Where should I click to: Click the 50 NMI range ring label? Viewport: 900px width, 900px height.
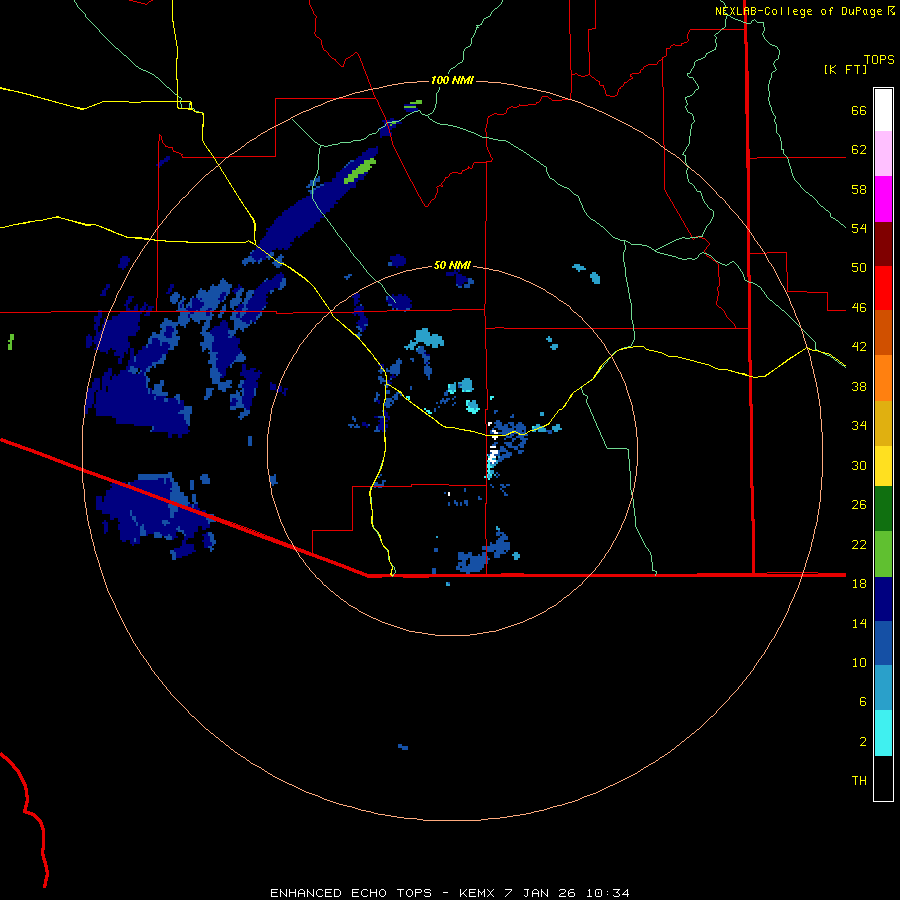(452, 265)
